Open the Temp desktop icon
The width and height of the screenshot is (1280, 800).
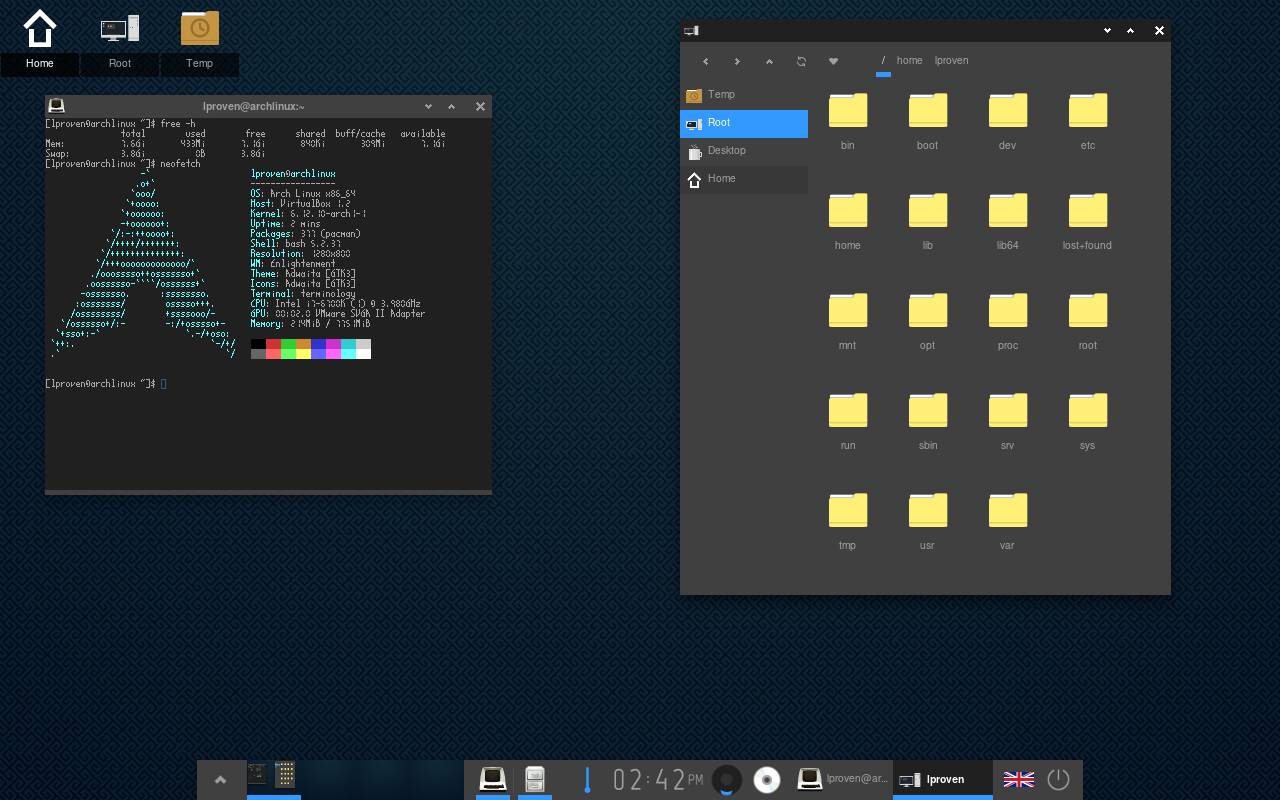[200, 40]
